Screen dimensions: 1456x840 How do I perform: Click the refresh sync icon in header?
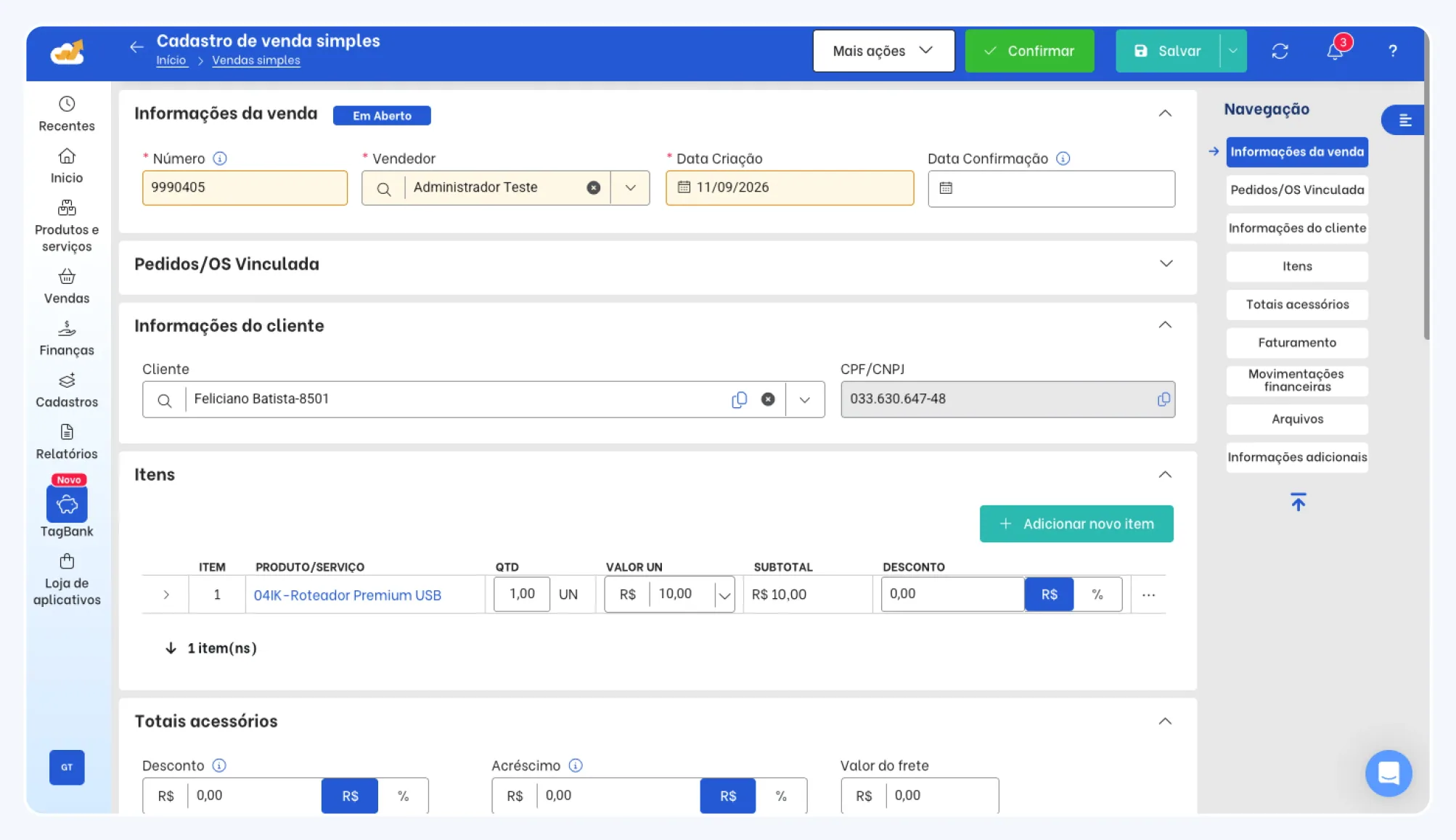click(1280, 51)
